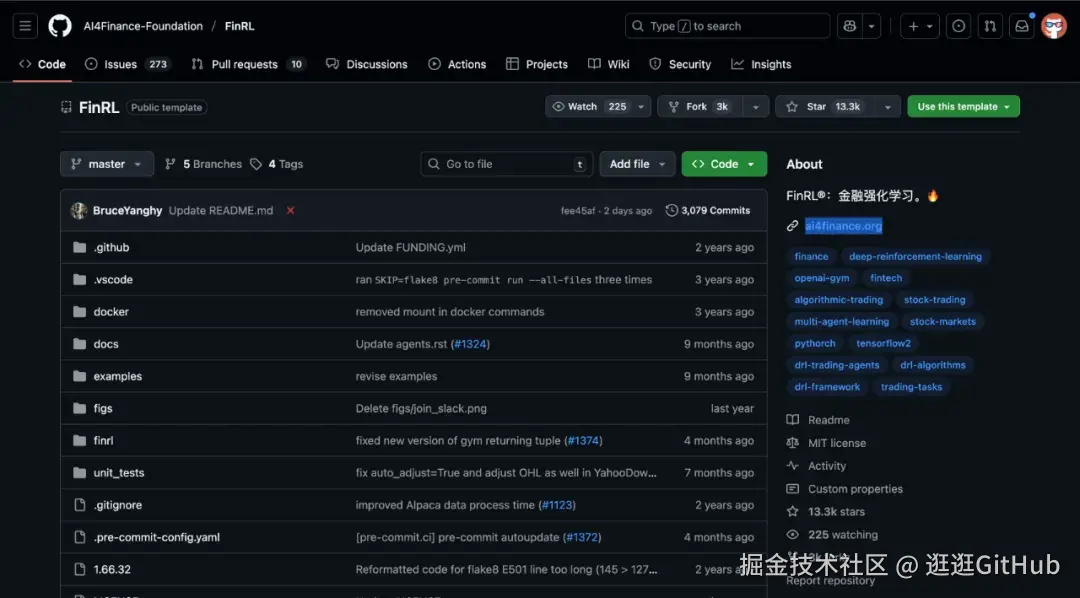The width and height of the screenshot is (1080, 598).
Task: Select the pytorch topic tag
Action: 815,343
